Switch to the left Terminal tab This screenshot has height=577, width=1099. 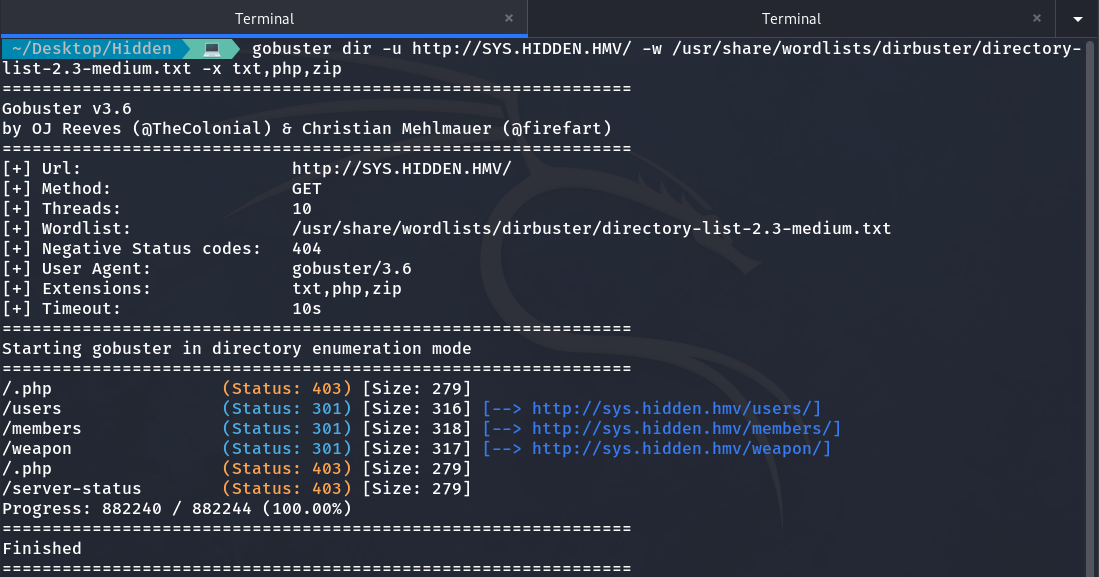(264, 19)
